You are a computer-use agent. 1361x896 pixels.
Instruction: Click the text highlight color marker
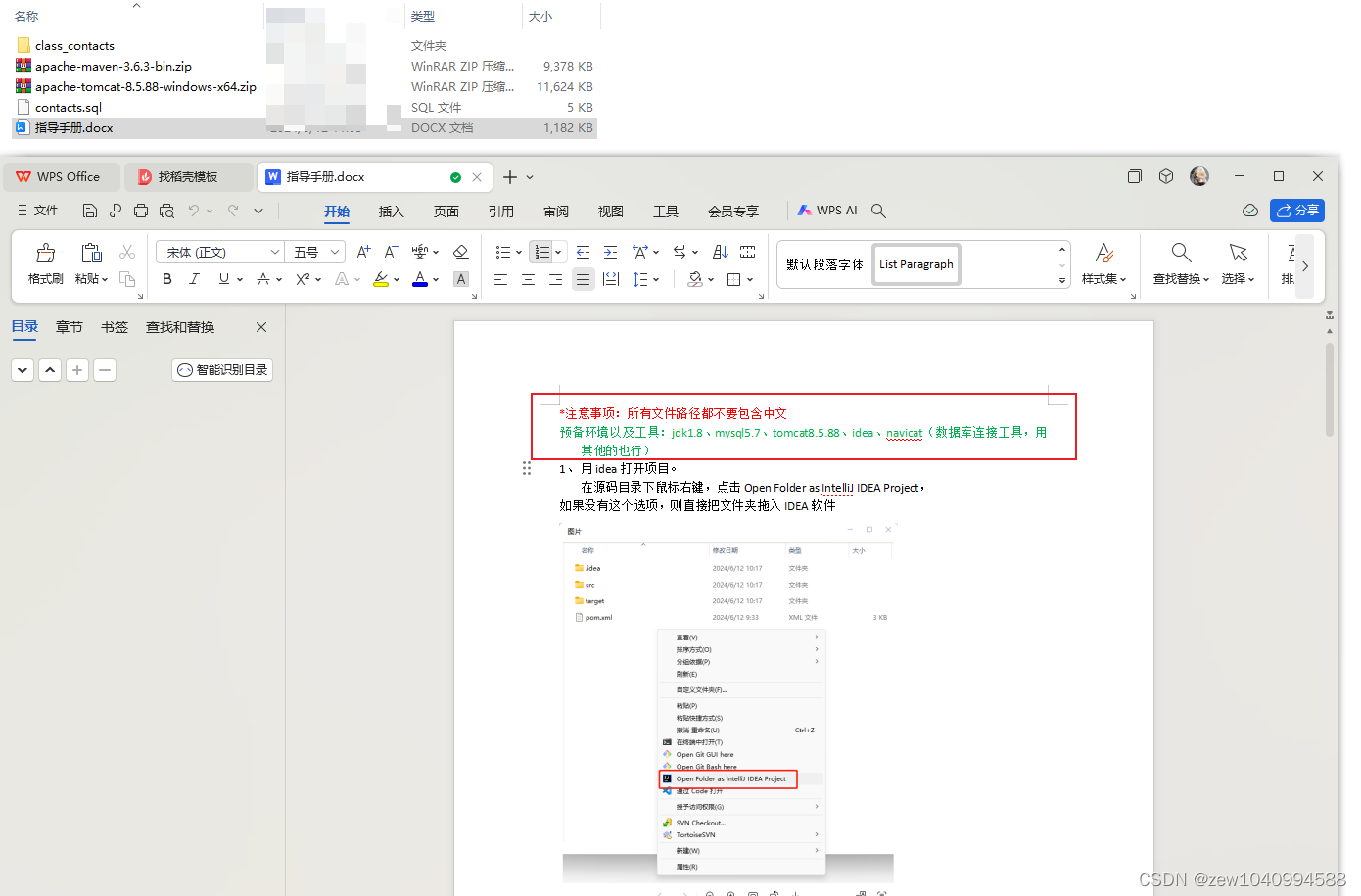coord(381,279)
